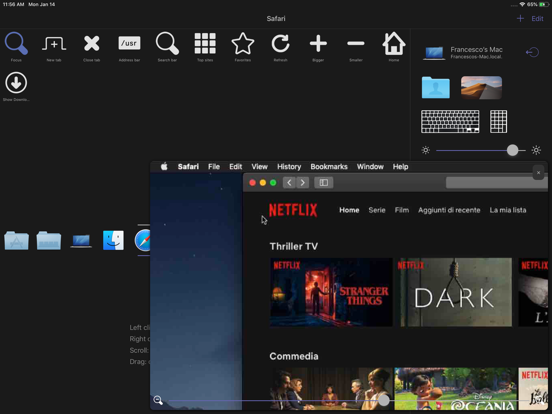
Task: Toggle the Safari sidebar button
Action: point(324,182)
